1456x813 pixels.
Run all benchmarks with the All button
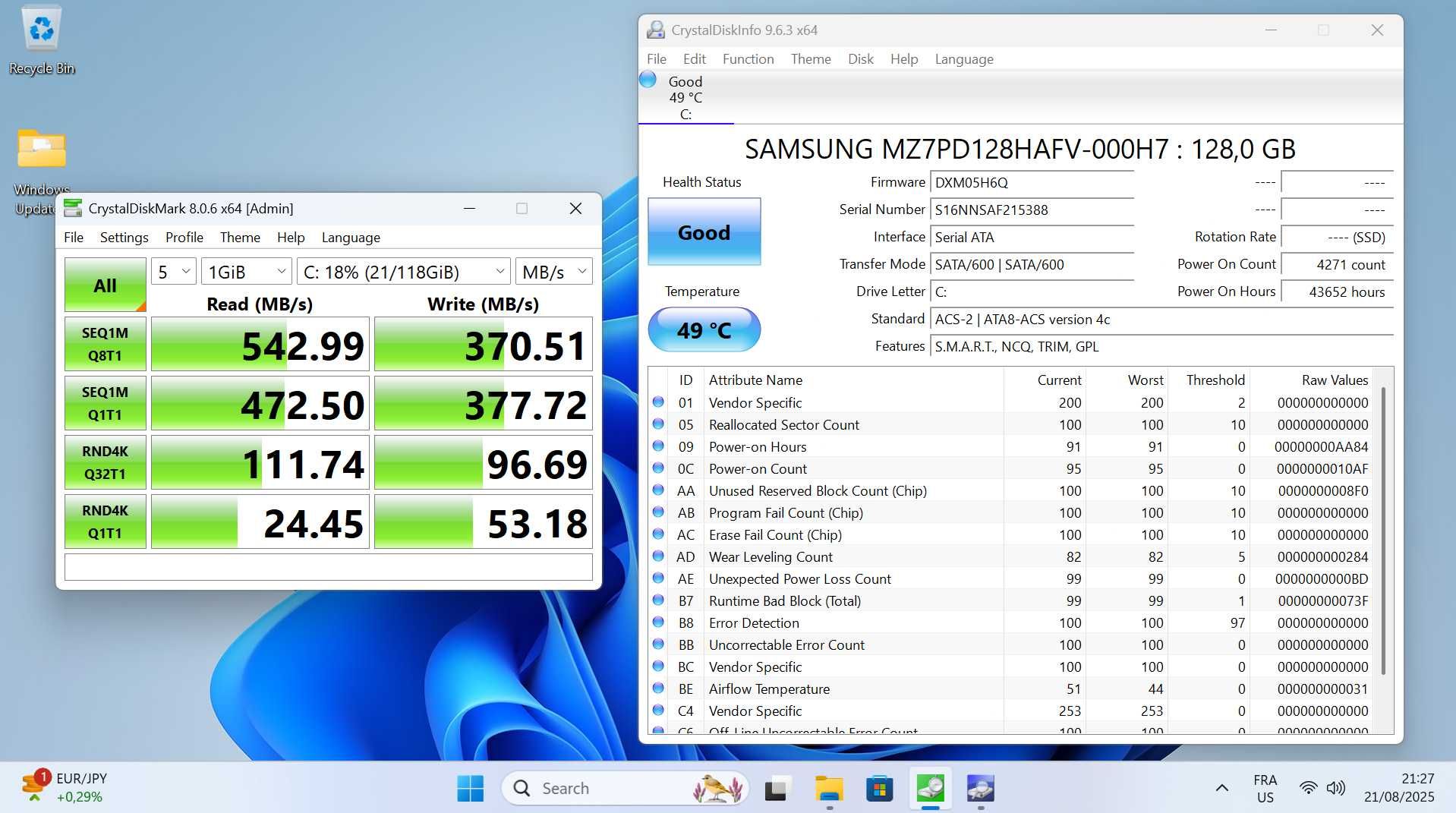pos(105,285)
